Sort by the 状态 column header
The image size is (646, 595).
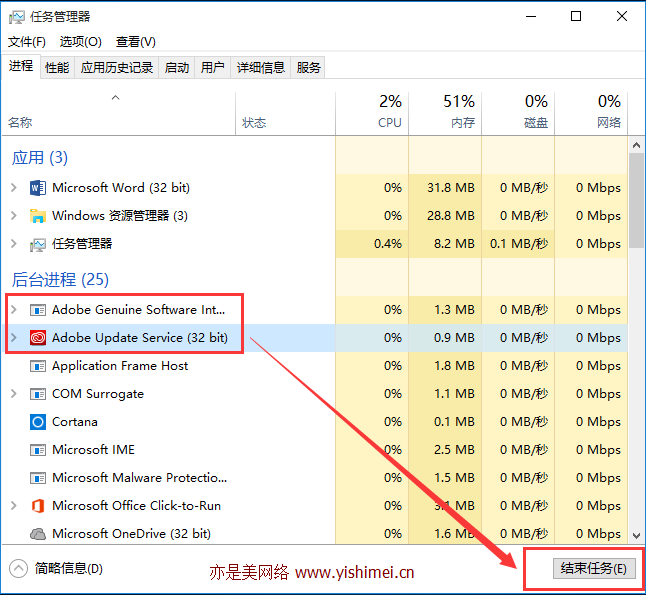(x=285, y=114)
